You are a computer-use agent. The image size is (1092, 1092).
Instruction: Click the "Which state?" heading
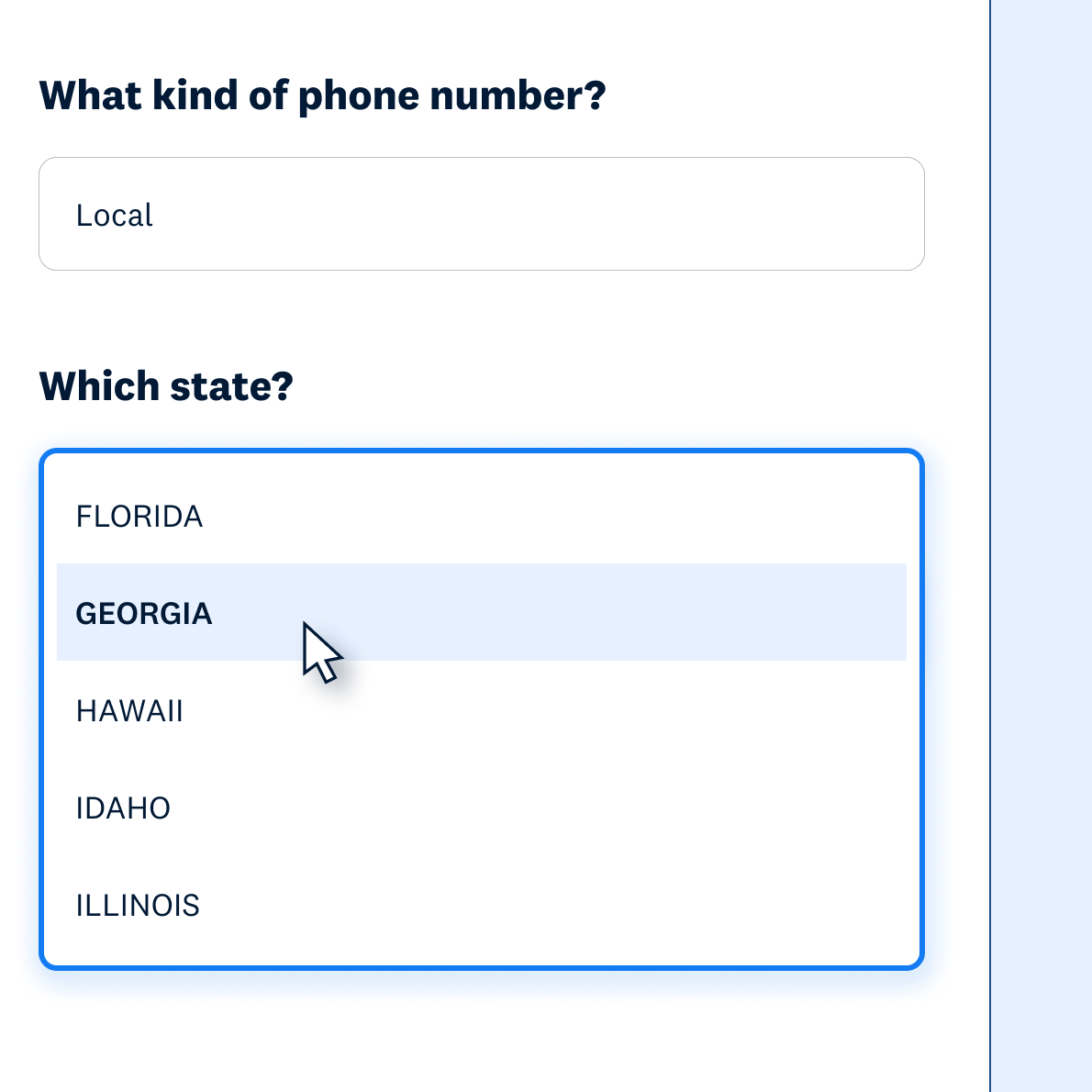tap(166, 386)
